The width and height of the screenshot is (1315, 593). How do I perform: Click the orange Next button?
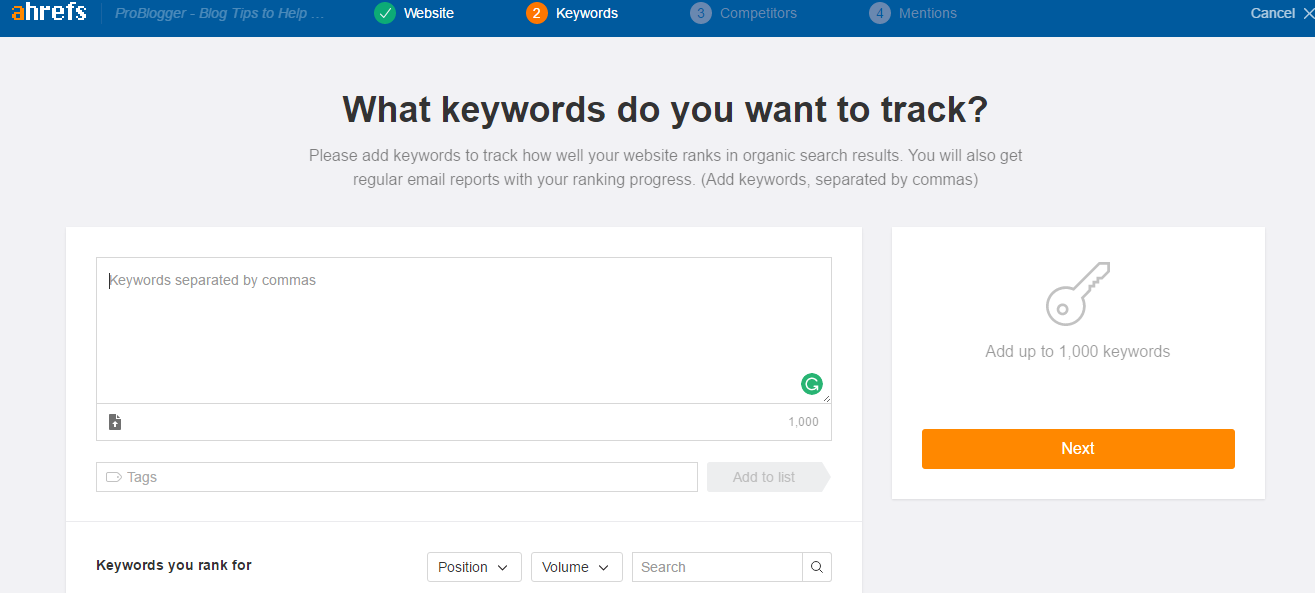(1078, 449)
